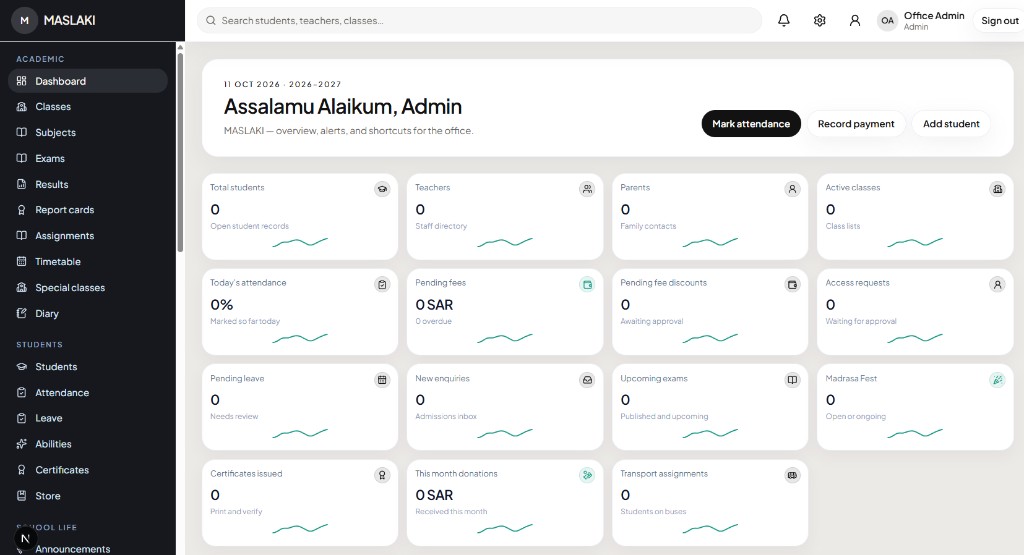Click the clipboard icon on Today's attendance card
1024x555 pixels.
tap(382, 285)
